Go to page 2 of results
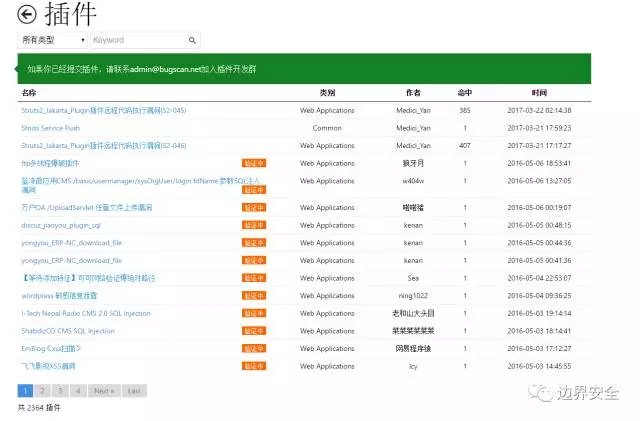The width and height of the screenshot is (640, 421). click(44, 391)
